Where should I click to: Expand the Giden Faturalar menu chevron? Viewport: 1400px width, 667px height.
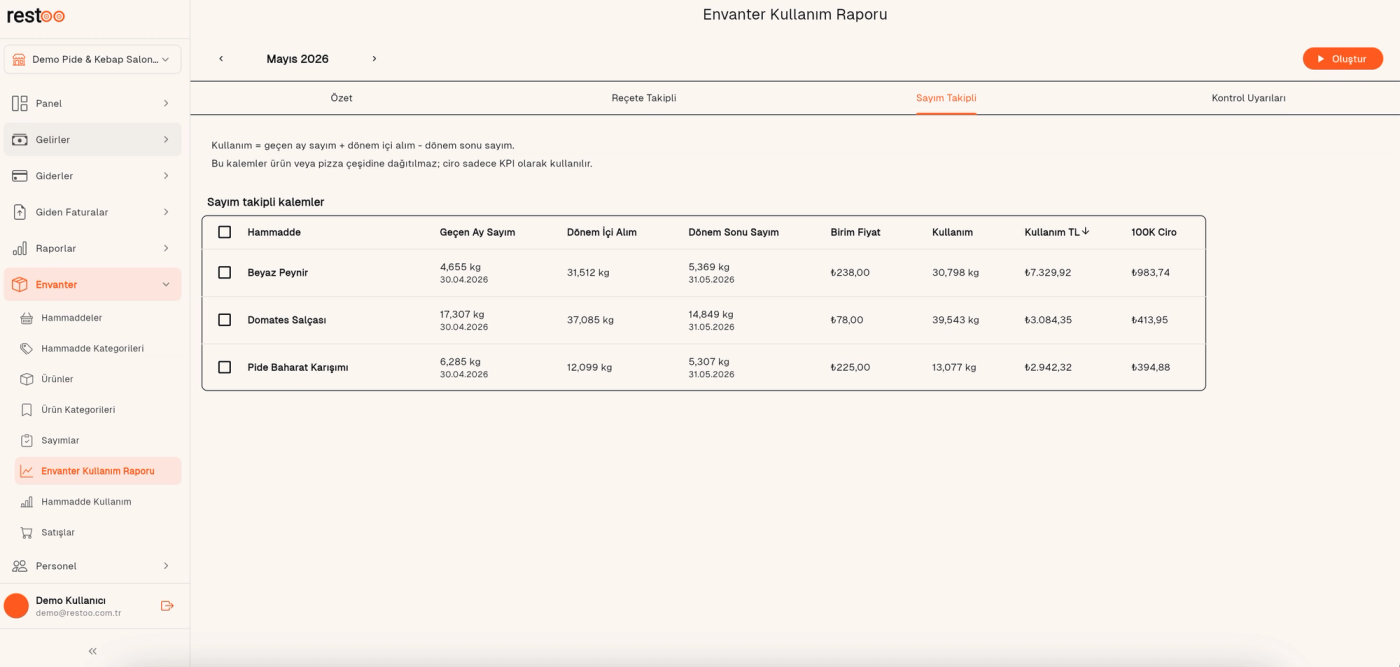(166, 212)
